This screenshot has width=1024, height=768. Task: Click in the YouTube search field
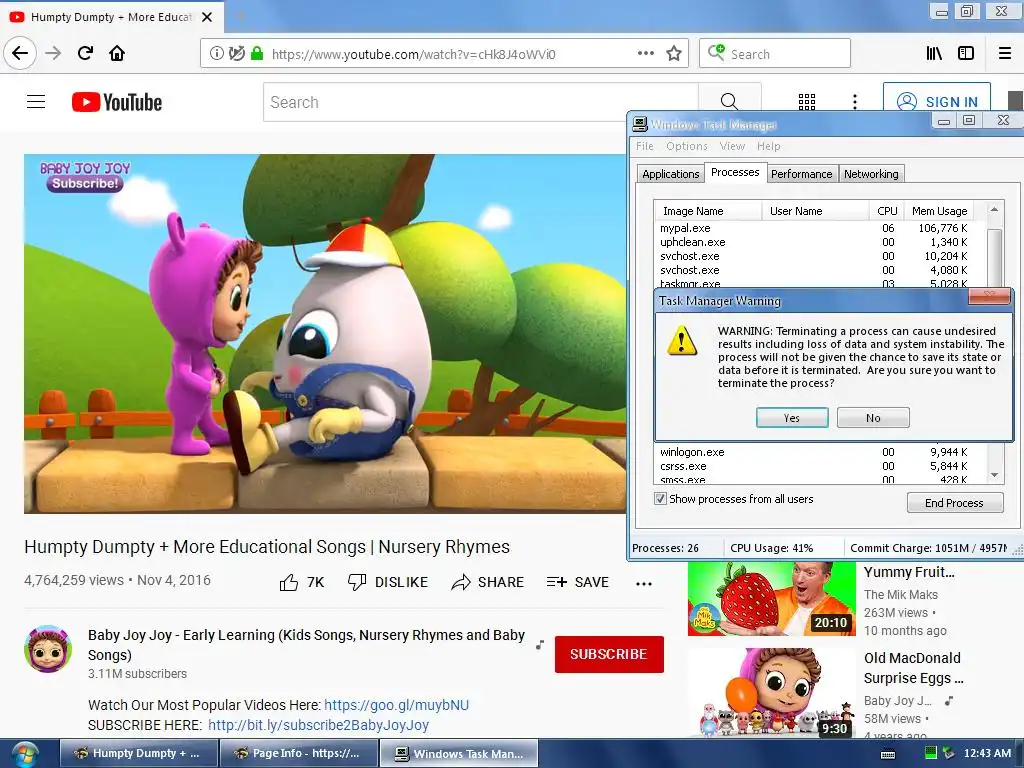pos(481,102)
